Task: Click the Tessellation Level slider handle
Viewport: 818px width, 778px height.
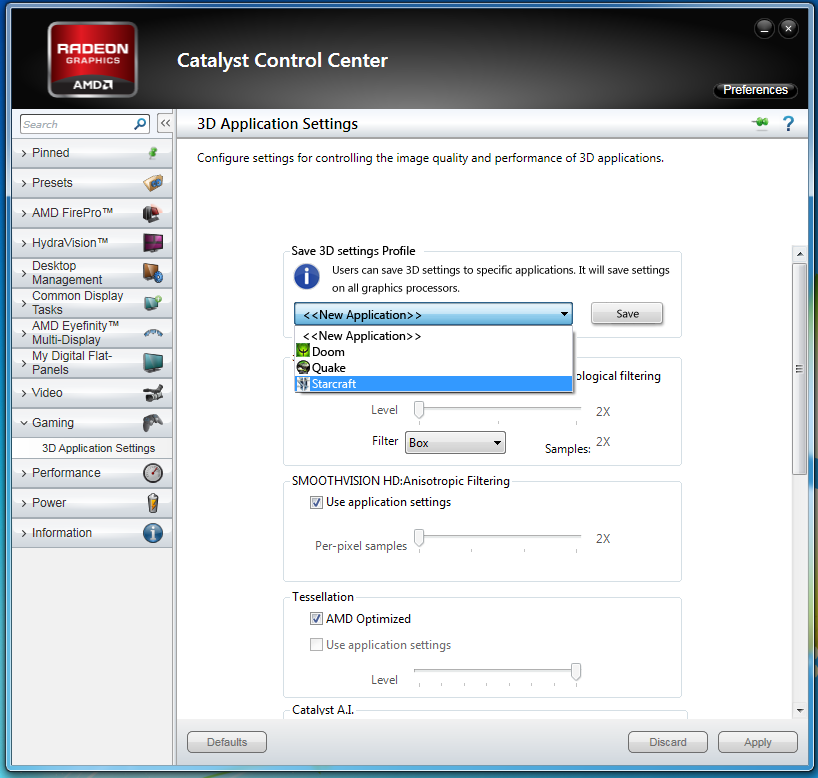Action: tap(576, 671)
